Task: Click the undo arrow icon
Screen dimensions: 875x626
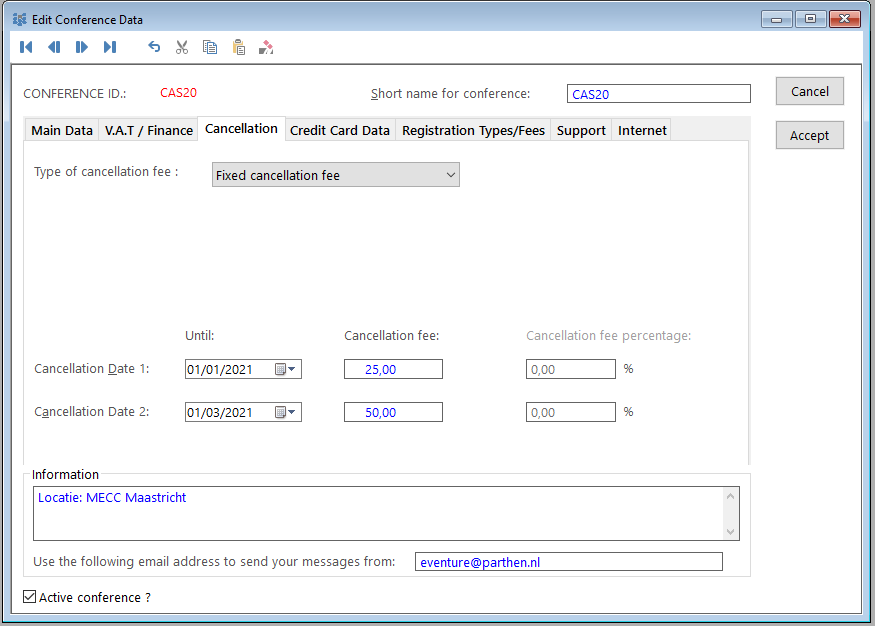Action: pyautogui.click(x=154, y=47)
